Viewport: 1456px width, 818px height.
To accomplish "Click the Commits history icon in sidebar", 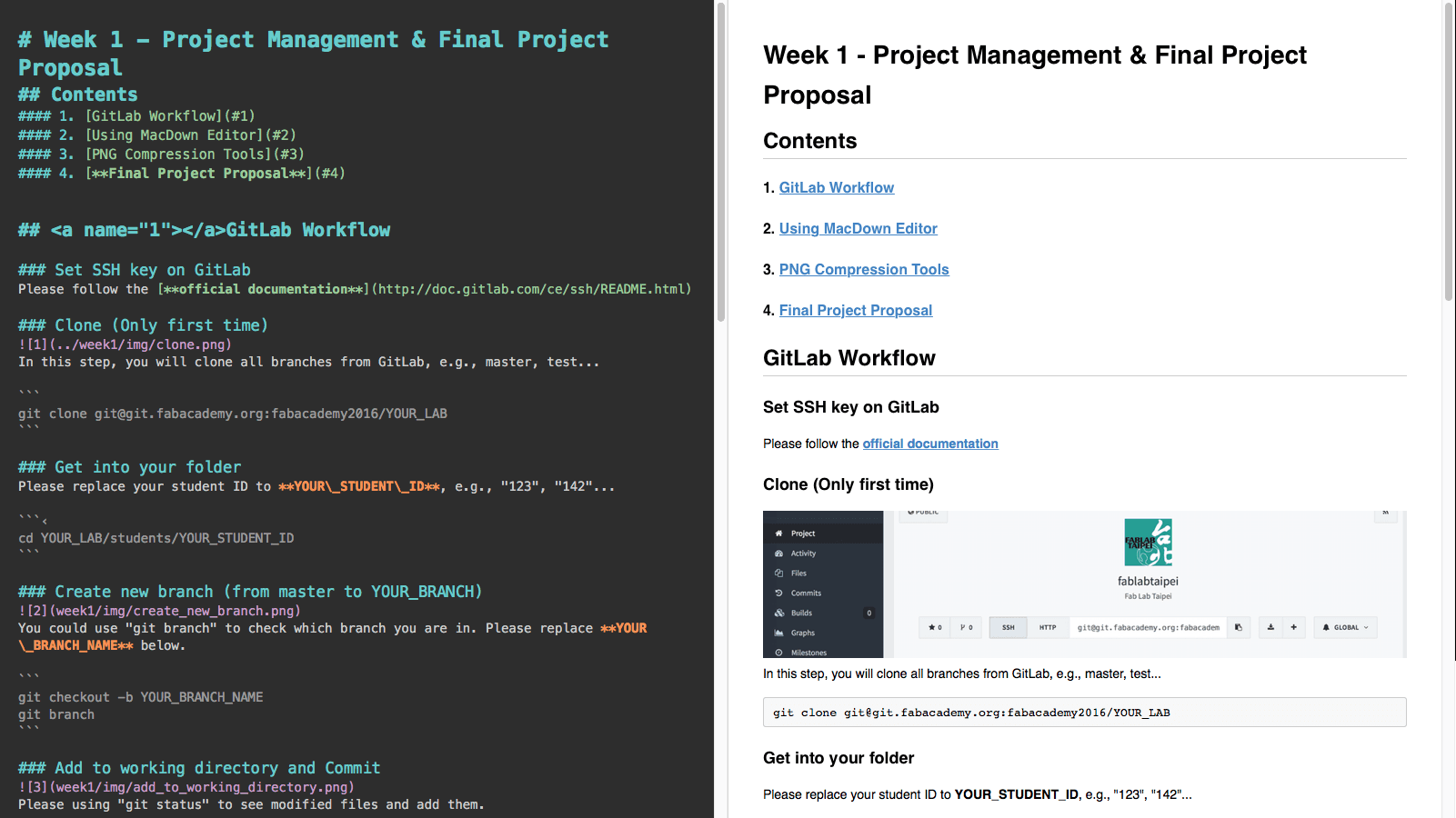I will (x=778, y=593).
